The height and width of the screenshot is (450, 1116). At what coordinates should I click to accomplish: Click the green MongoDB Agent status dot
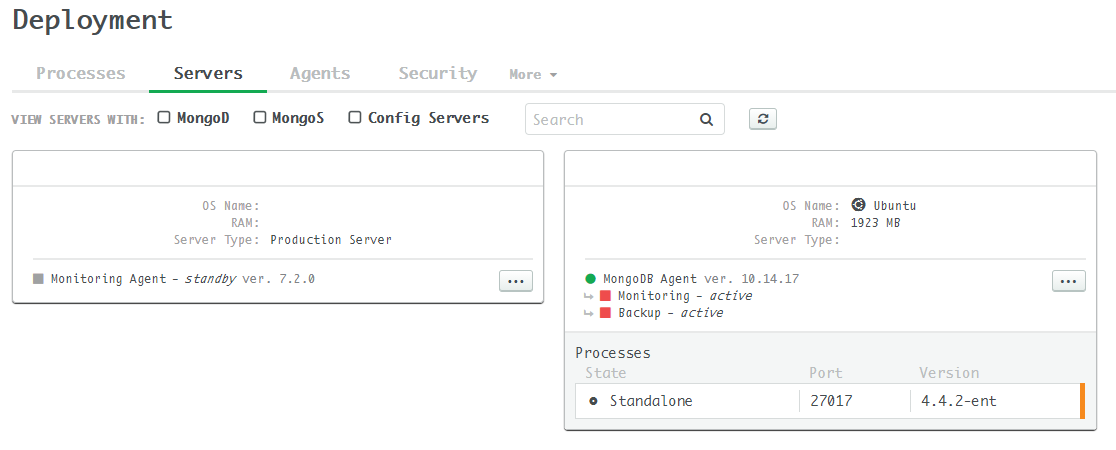[x=590, y=279]
